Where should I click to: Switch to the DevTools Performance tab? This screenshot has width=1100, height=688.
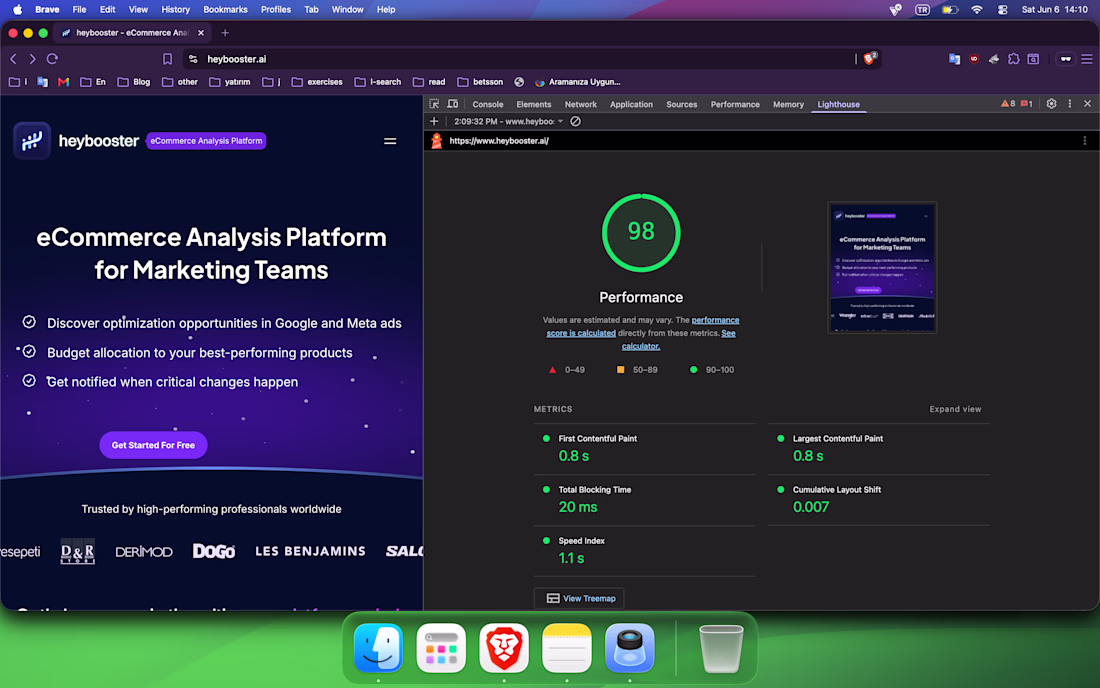(x=735, y=104)
